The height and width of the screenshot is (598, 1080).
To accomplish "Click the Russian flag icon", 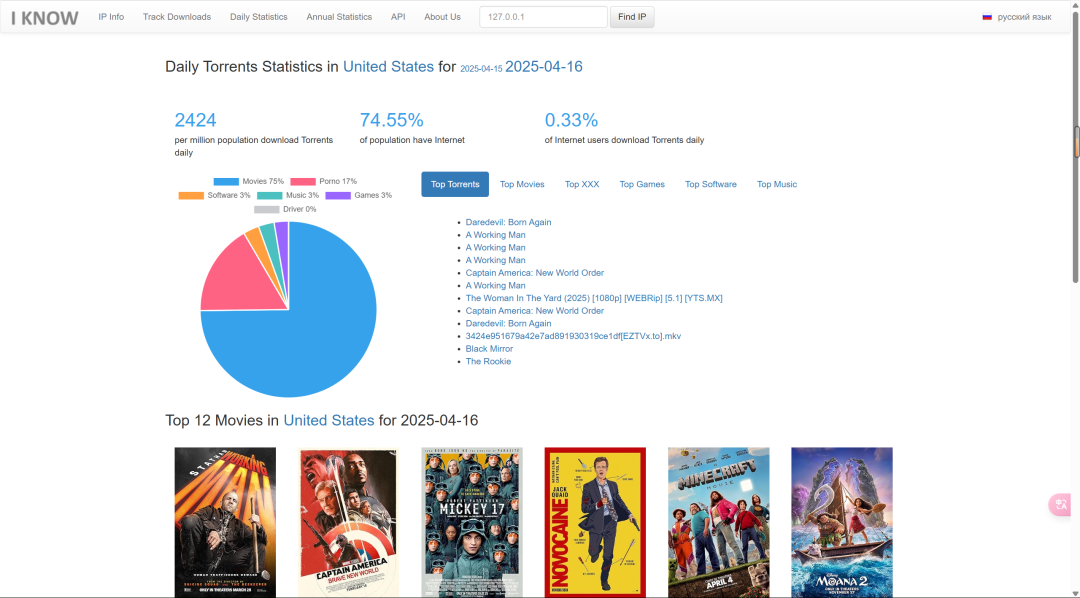I will tap(986, 17).
